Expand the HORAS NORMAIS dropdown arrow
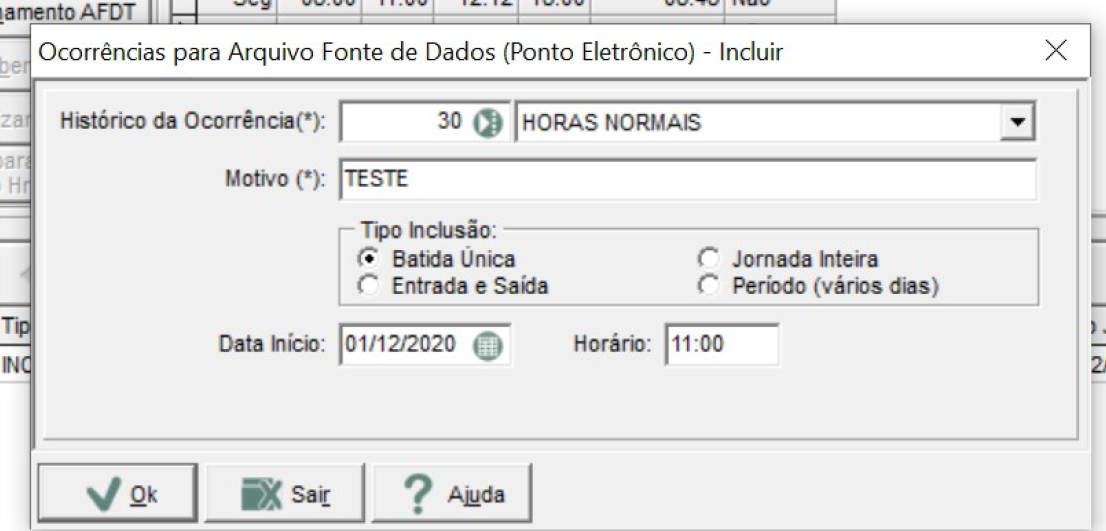Image resolution: width=1106 pixels, height=531 pixels. [1016, 123]
